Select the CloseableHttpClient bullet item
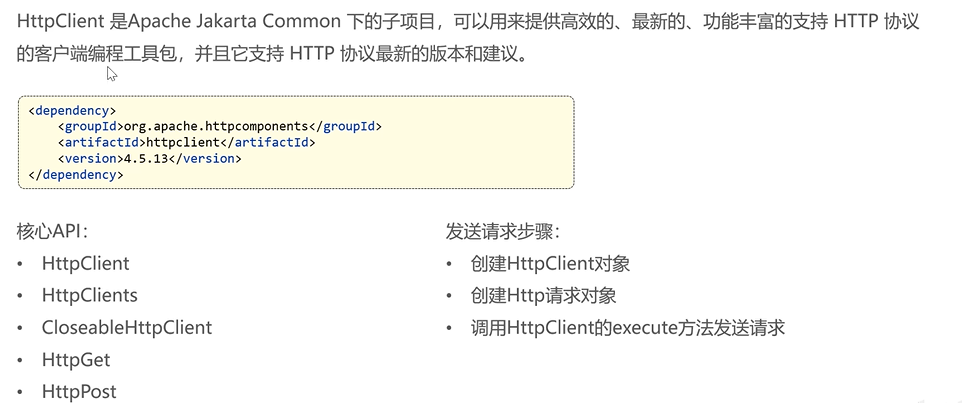The width and height of the screenshot is (962, 403). (126, 327)
